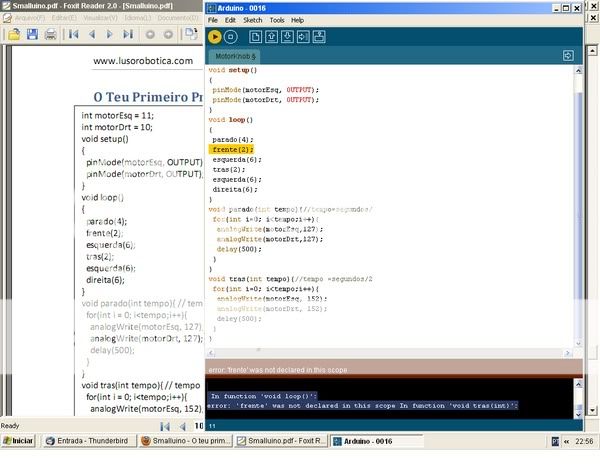Image resolution: width=600 pixels, height=471 pixels.
Task: Click the Foxit 'Ready' status text
Action: point(10,426)
